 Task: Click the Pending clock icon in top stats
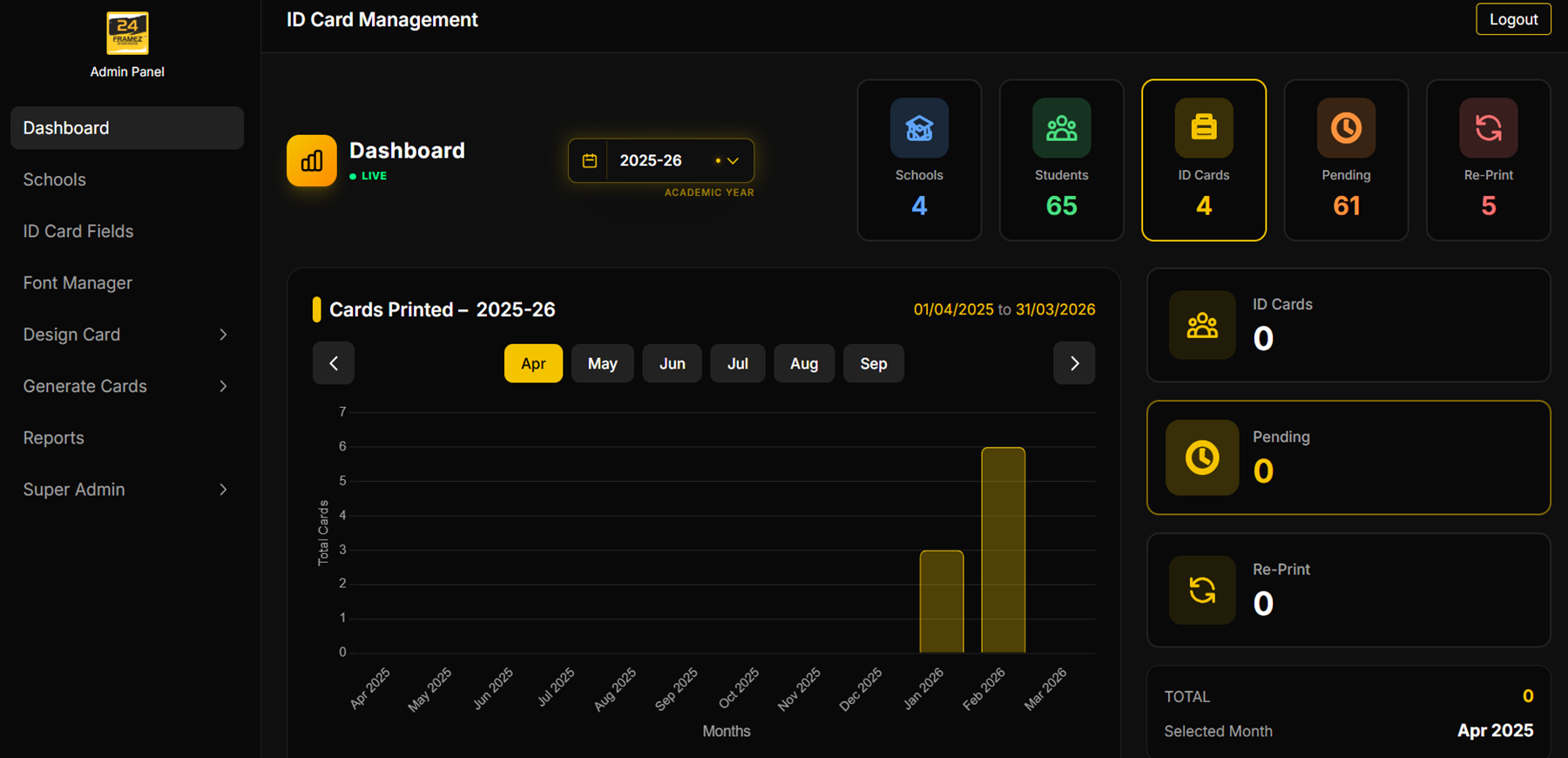tap(1346, 128)
